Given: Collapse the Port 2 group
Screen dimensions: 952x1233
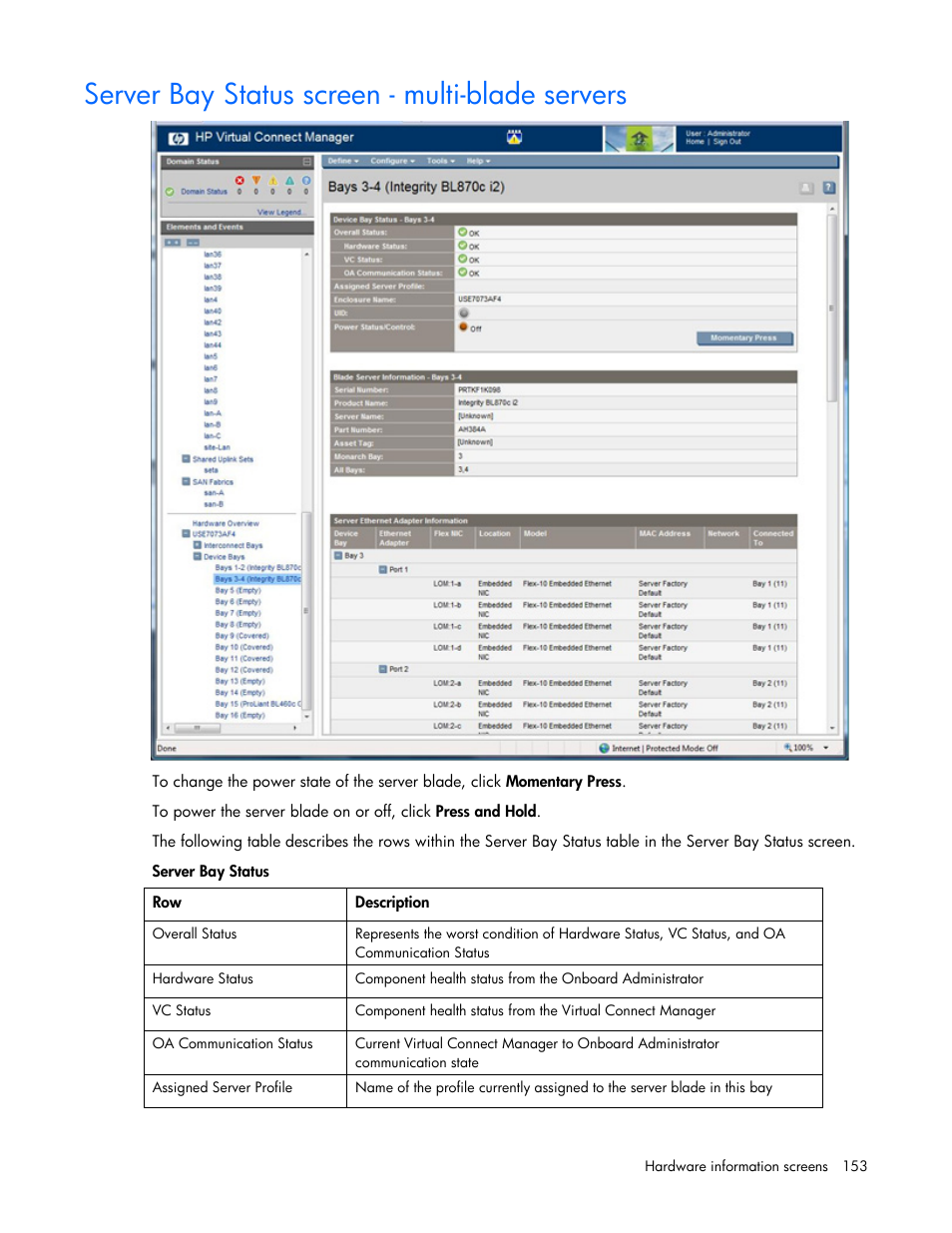Looking at the screenshot, I should pyautogui.click(x=382, y=669).
